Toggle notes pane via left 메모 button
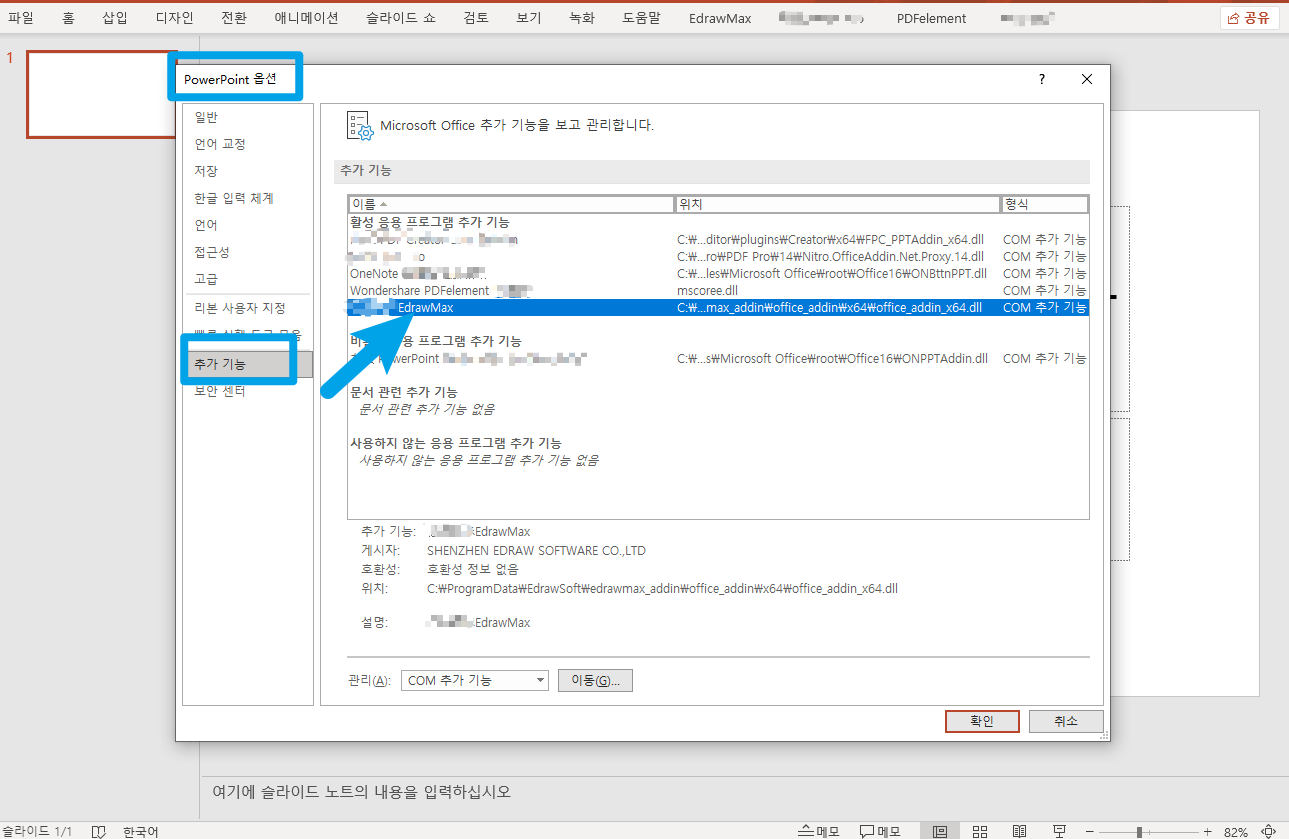Screen dimensions: 1289x839 coord(819,831)
